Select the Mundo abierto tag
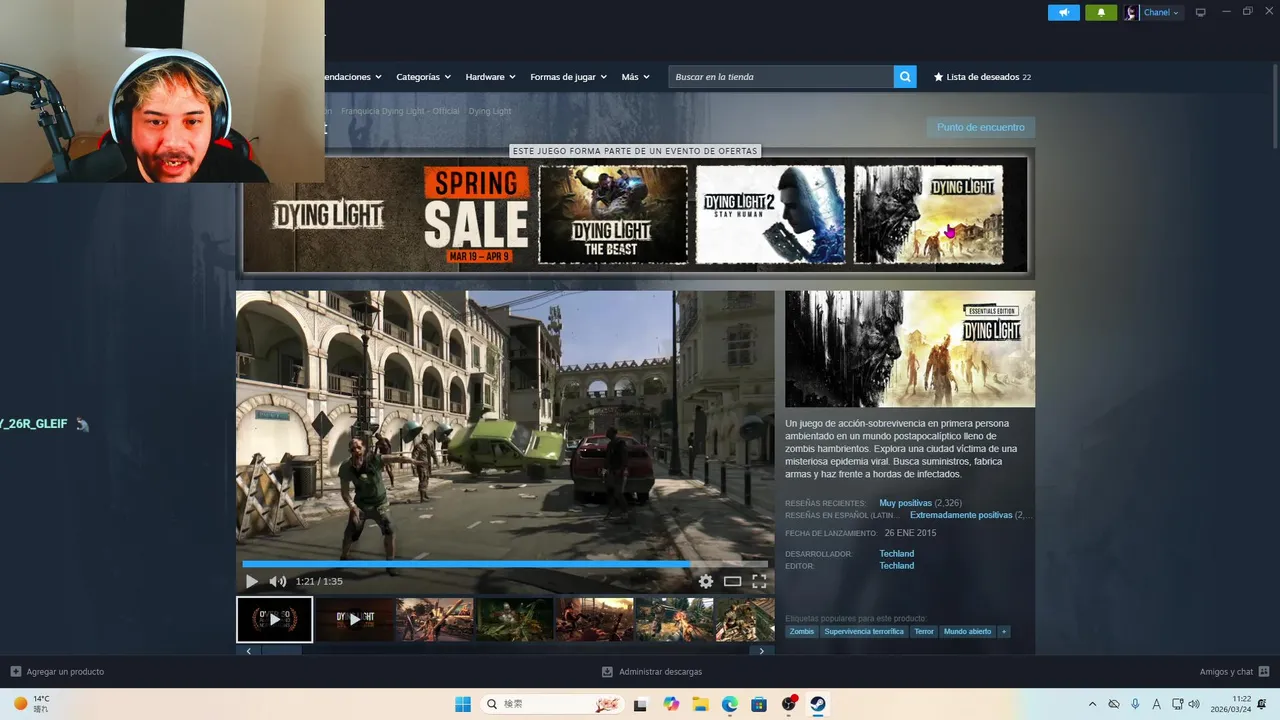 (x=968, y=632)
